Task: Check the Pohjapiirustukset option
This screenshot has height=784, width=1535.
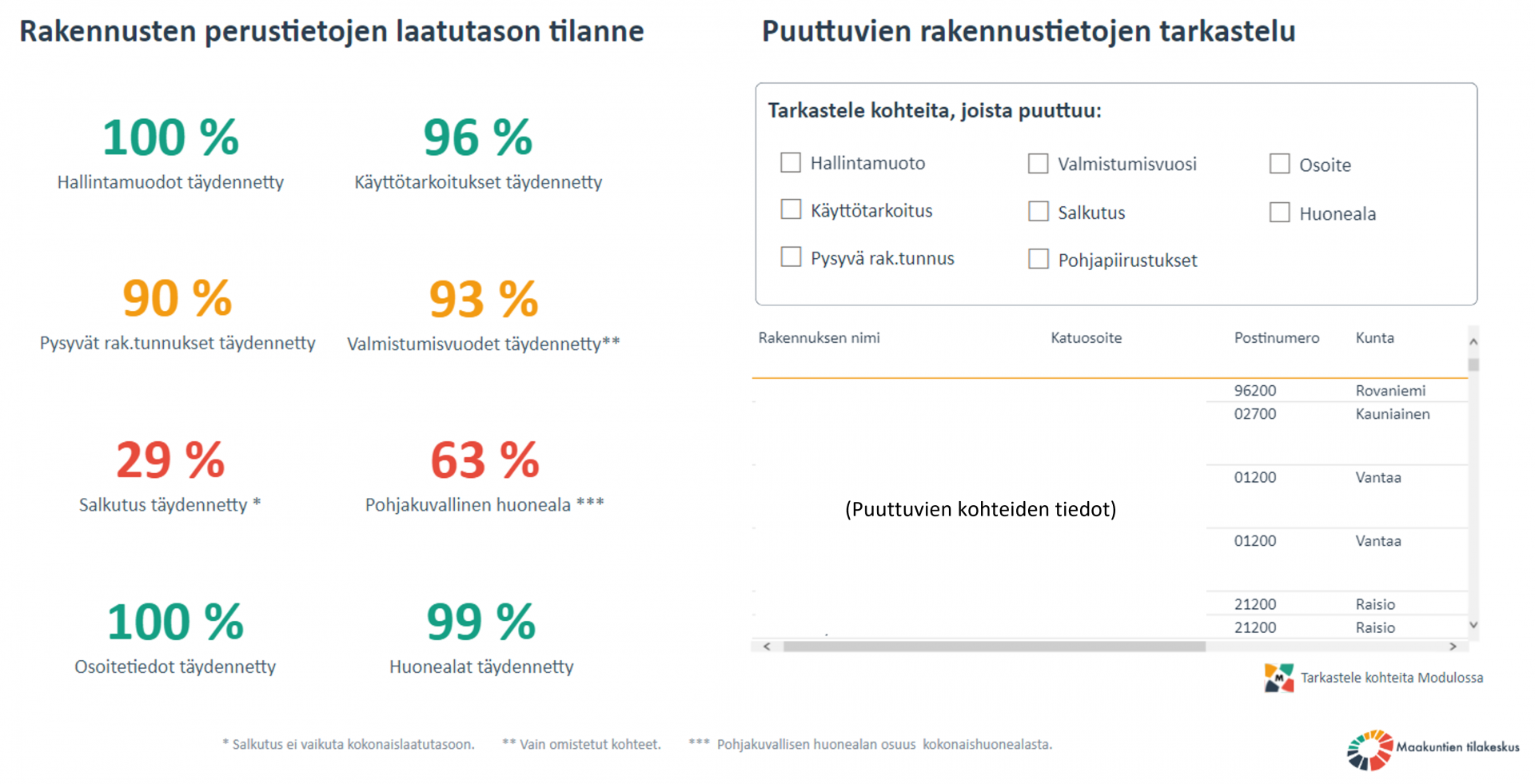Action: 1039,258
